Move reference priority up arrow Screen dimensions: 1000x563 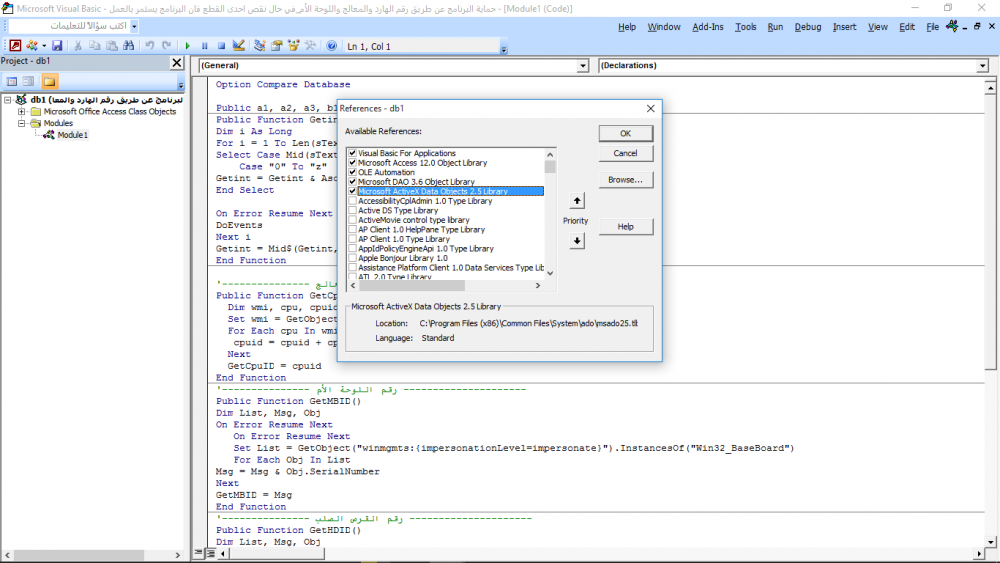click(x=577, y=201)
